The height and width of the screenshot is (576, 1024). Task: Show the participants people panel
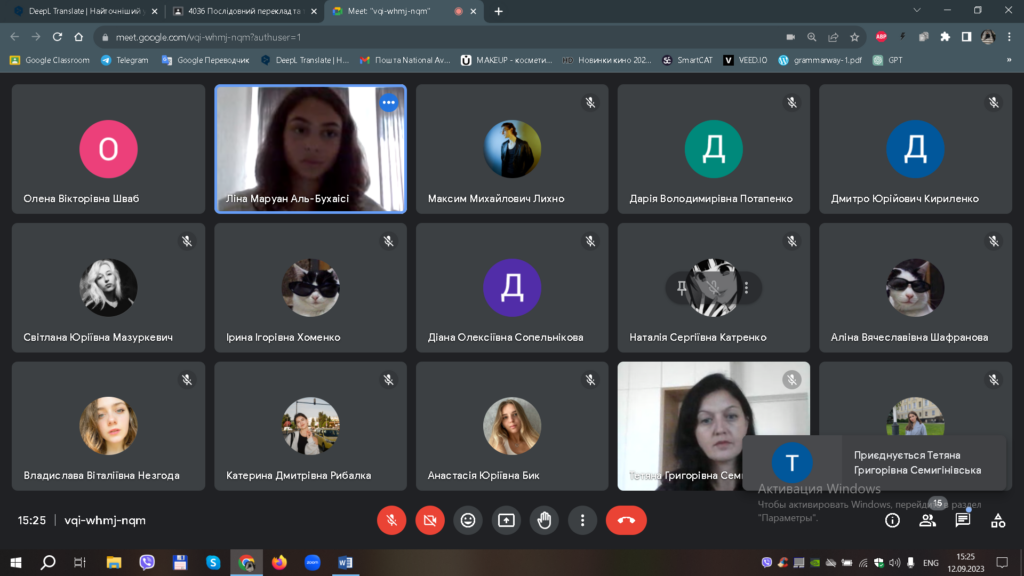coord(927,520)
